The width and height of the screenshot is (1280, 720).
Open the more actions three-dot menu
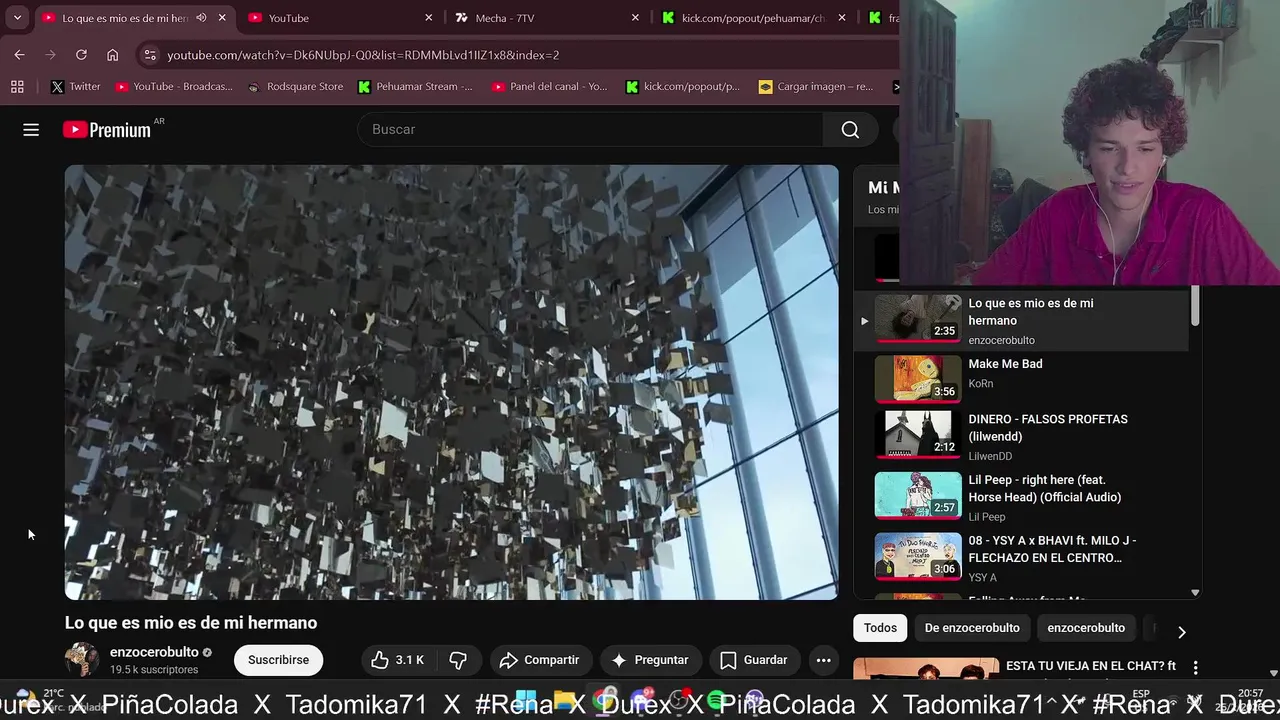pos(823,660)
